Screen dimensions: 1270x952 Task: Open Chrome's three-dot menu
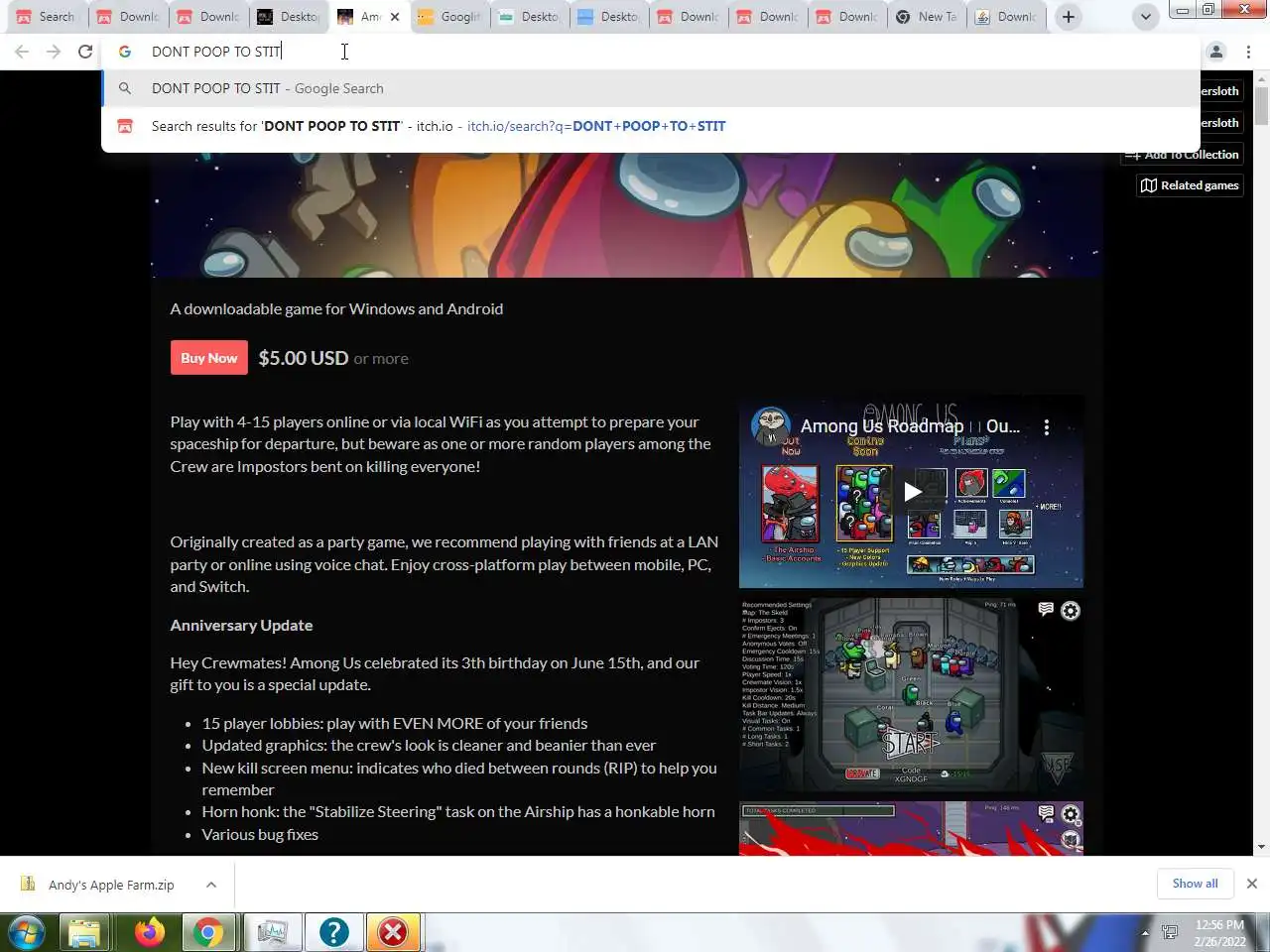(x=1248, y=52)
